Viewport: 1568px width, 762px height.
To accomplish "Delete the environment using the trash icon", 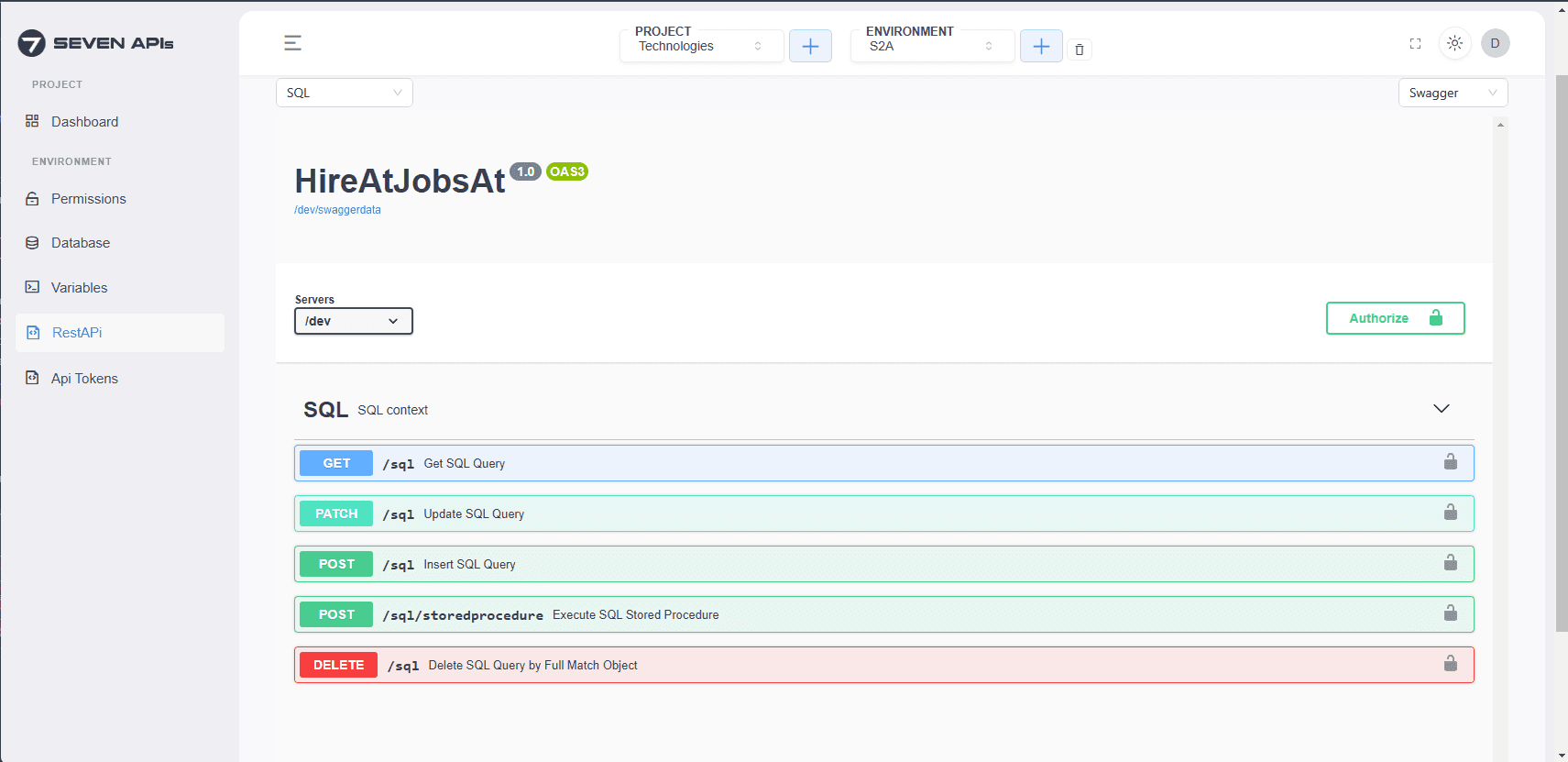I will (x=1080, y=50).
